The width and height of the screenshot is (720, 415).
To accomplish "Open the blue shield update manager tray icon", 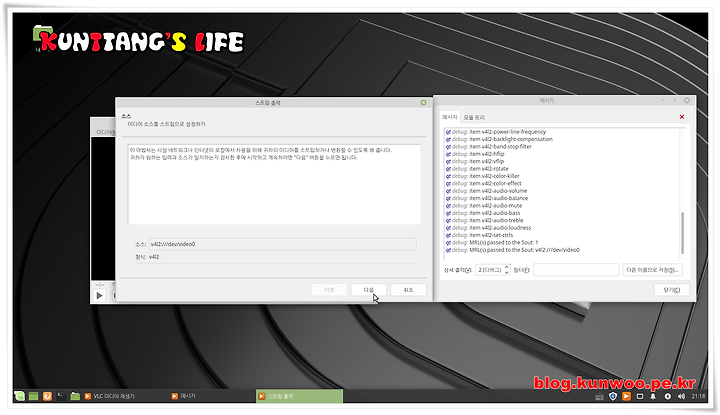I will (613, 396).
